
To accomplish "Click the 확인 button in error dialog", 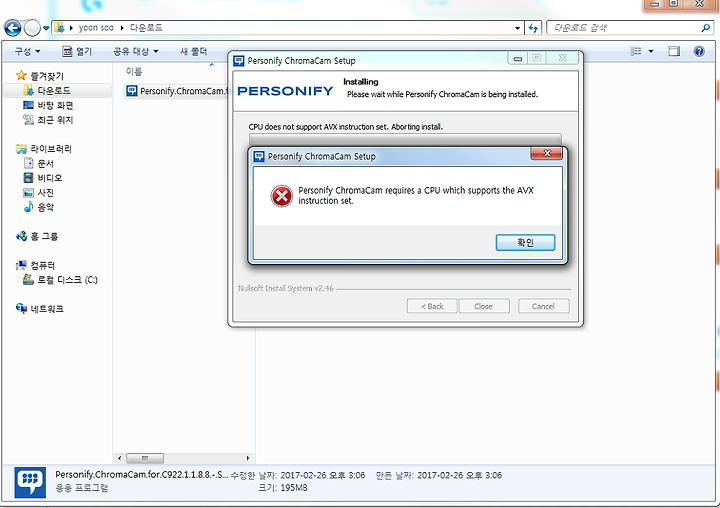I will [525, 243].
